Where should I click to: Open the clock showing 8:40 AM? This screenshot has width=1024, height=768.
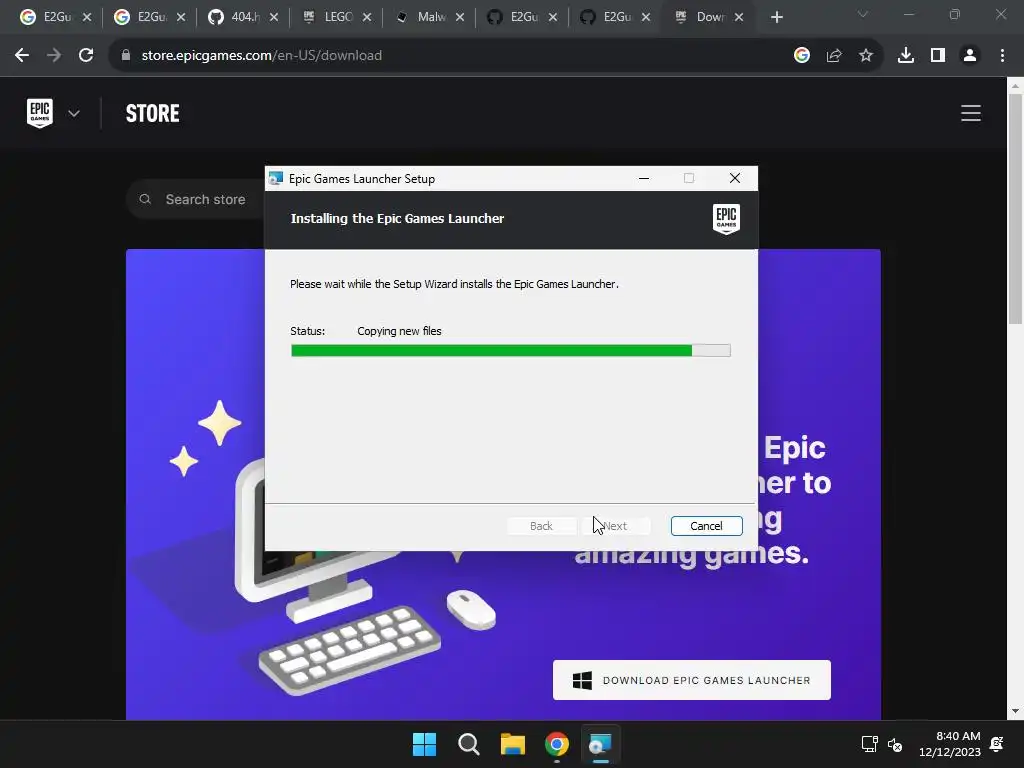(x=950, y=744)
